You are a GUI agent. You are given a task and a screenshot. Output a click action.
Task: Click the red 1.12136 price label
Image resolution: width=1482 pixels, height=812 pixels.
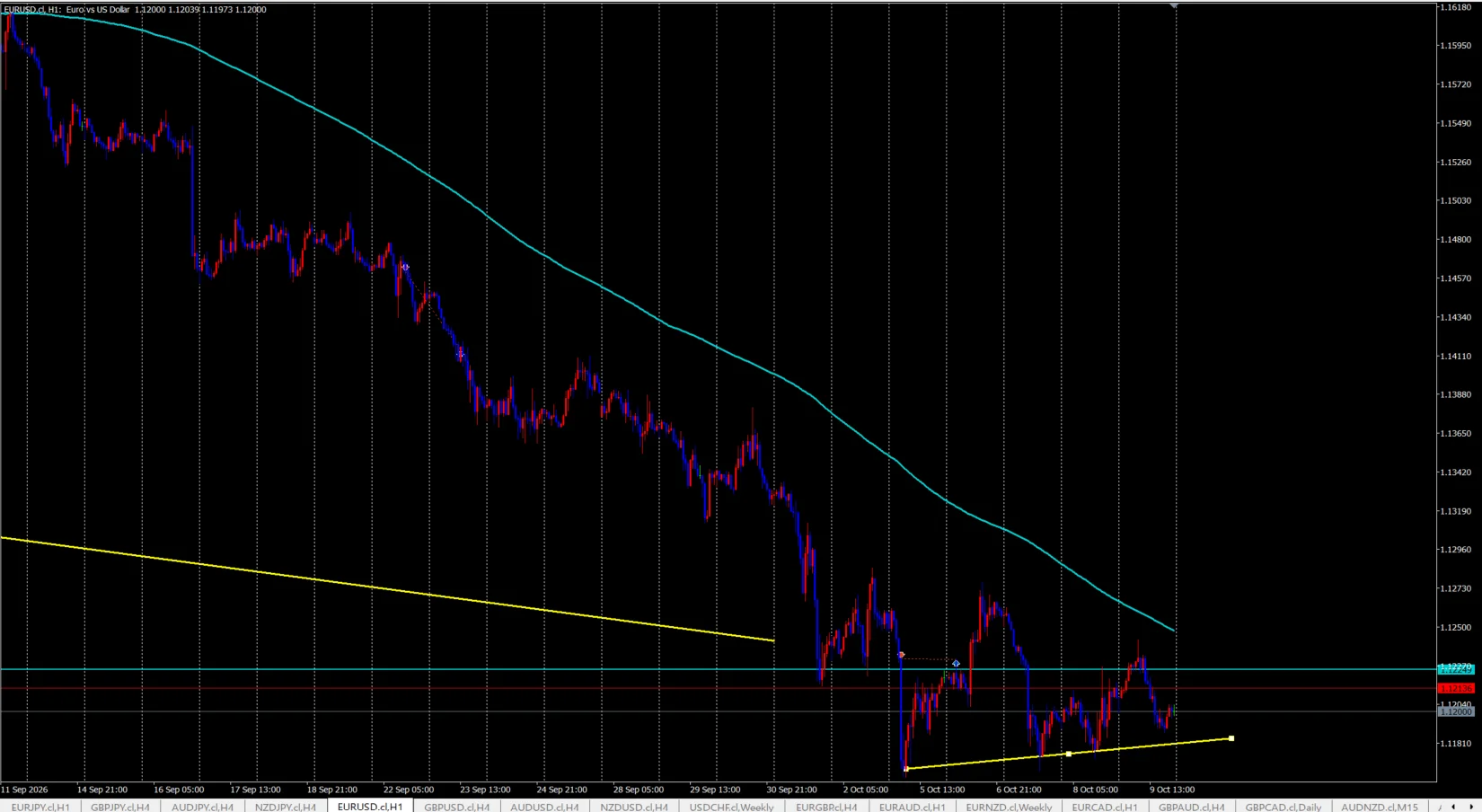[1455, 688]
